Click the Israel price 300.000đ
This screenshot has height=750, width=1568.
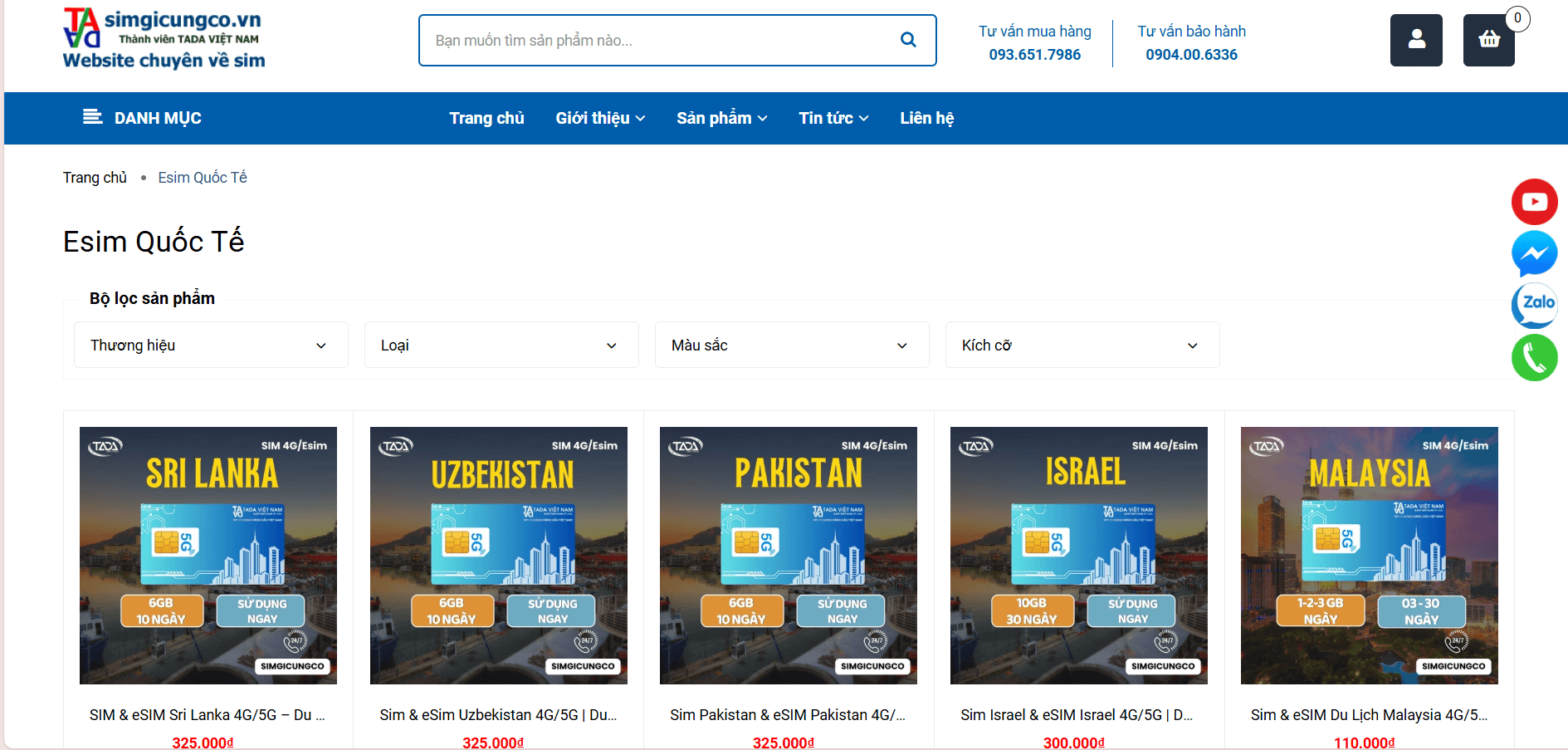(x=1074, y=743)
